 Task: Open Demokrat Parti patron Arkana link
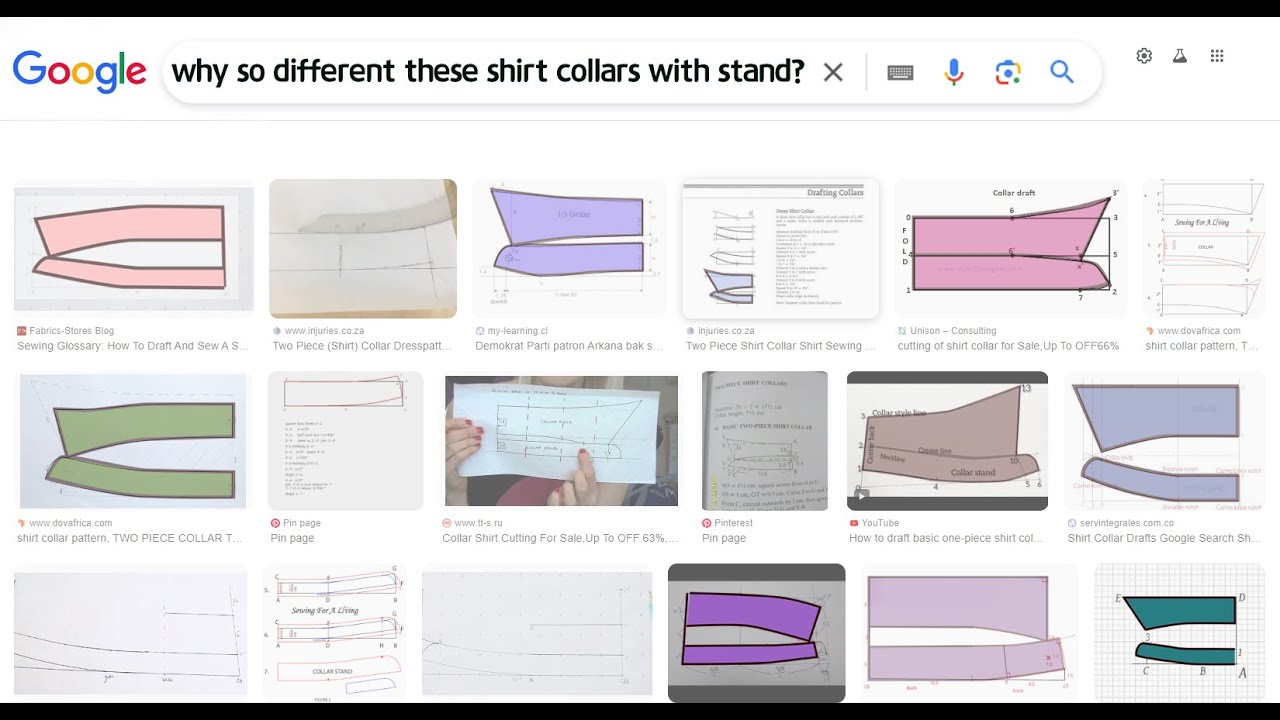tap(569, 346)
